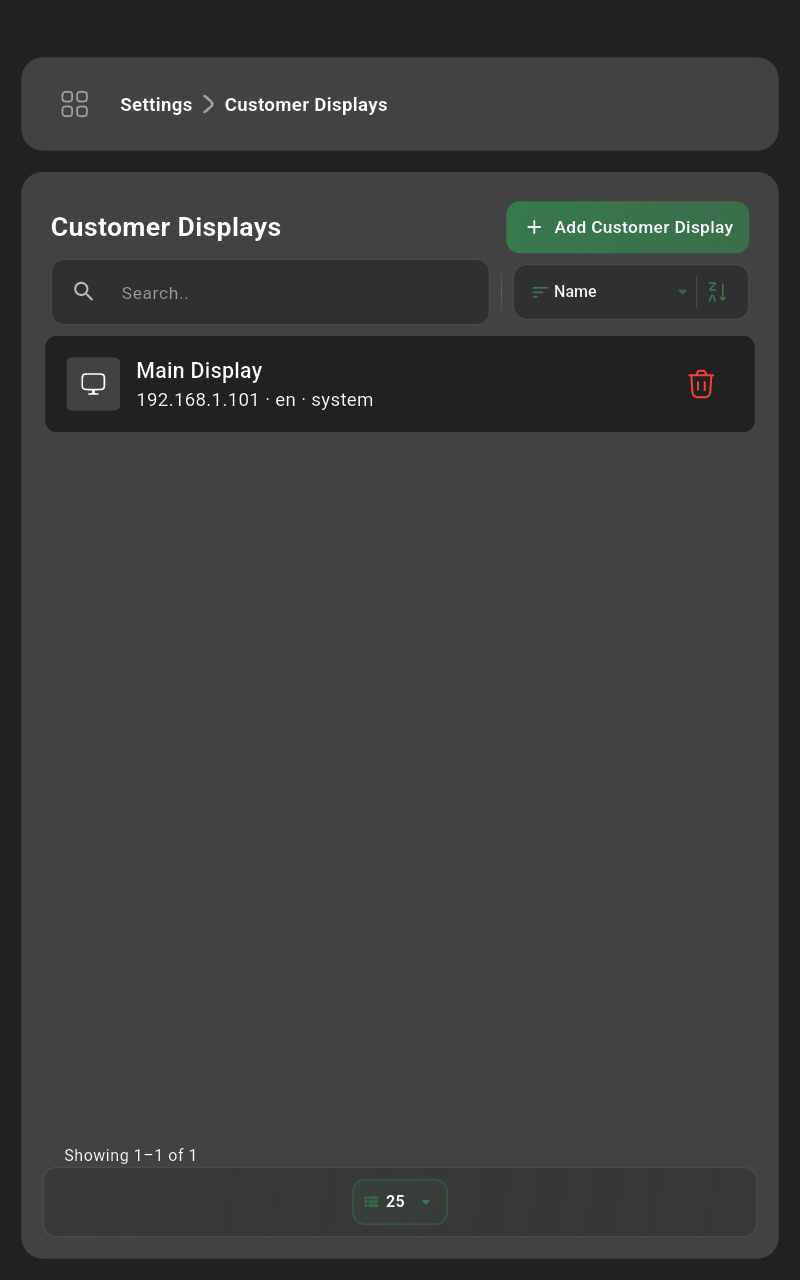Click the Add Customer Display button
800x1280 pixels.
pyautogui.click(x=628, y=227)
